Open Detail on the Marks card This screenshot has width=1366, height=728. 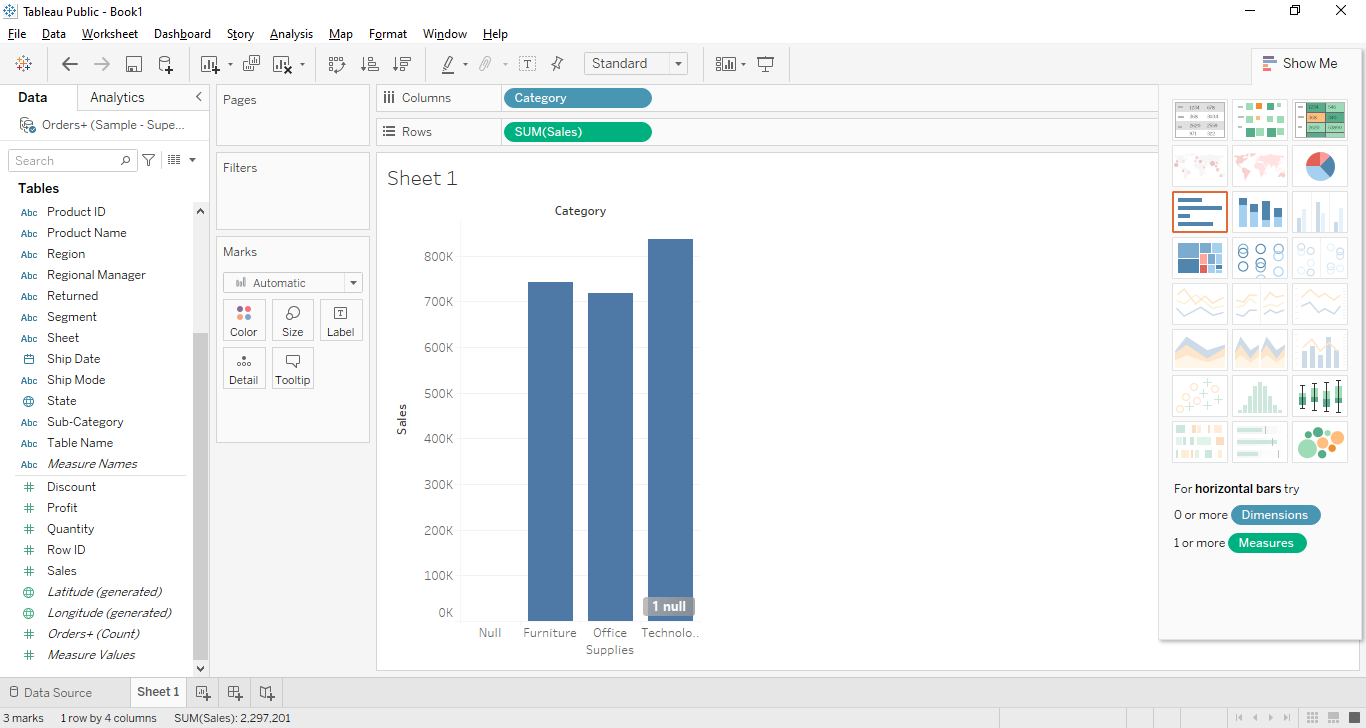tap(244, 368)
